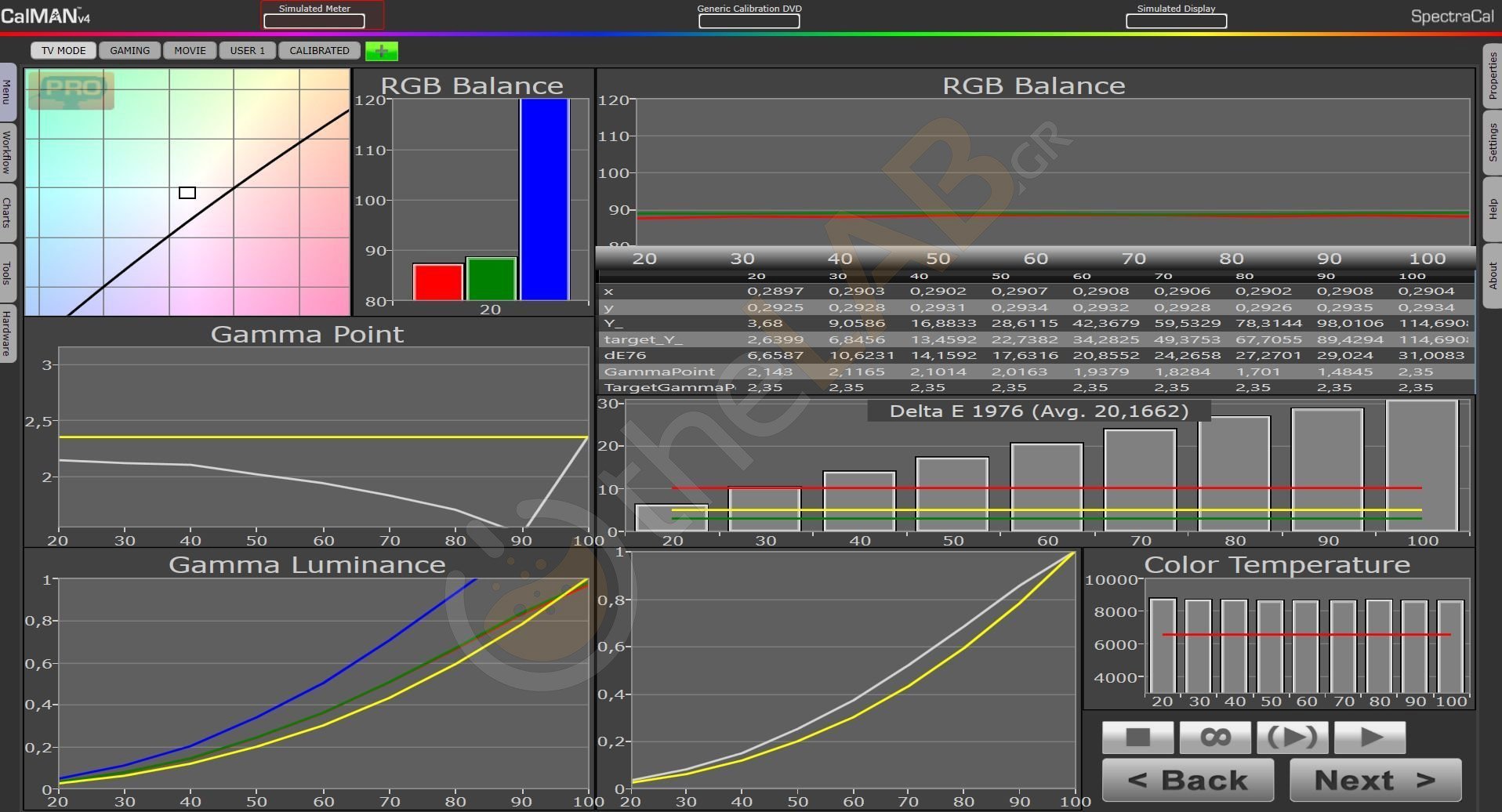Click the SpectraCal logo
The height and width of the screenshot is (812, 1502).
click(x=1451, y=16)
